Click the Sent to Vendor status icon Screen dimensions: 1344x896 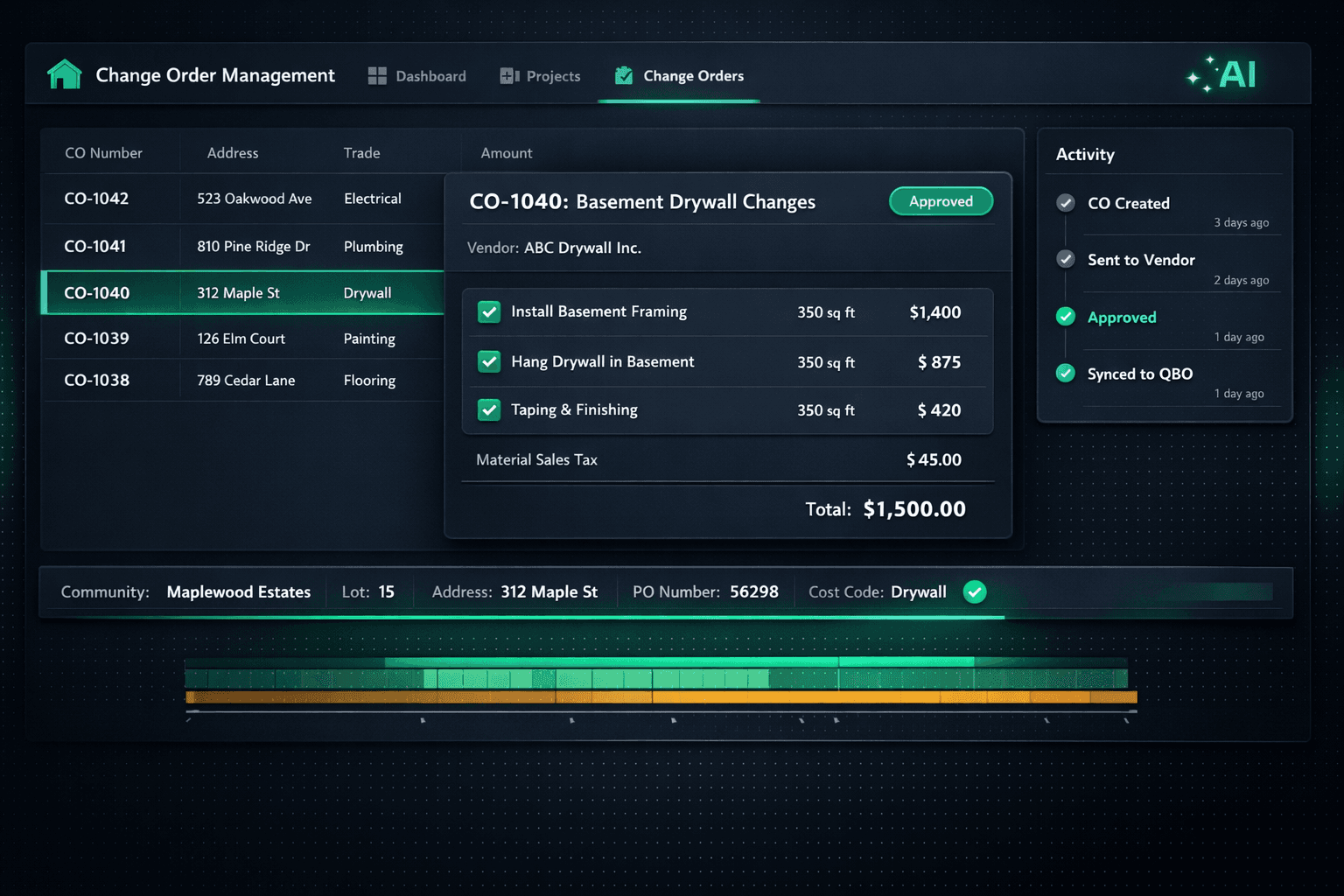click(x=1066, y=259)
